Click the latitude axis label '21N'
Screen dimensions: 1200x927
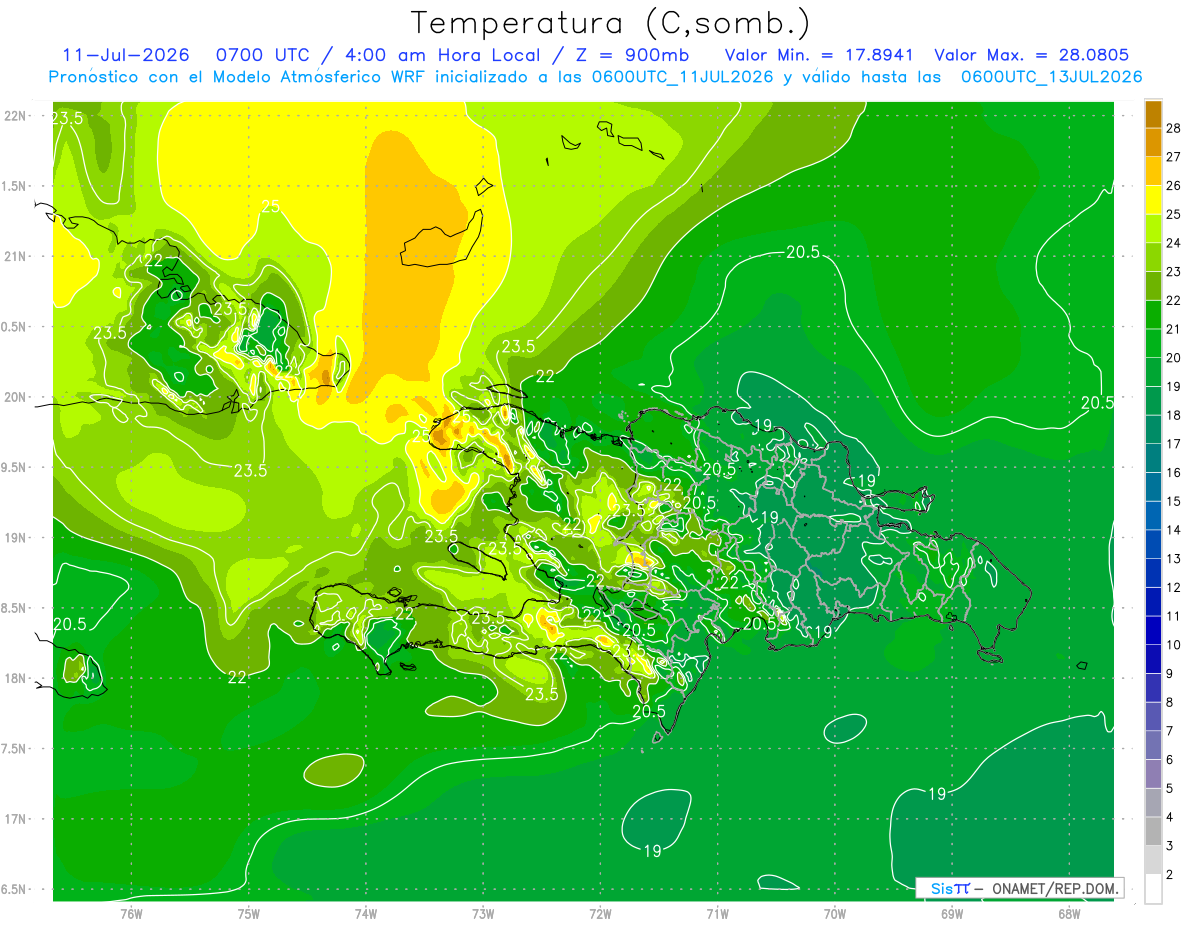pos(15,257)
